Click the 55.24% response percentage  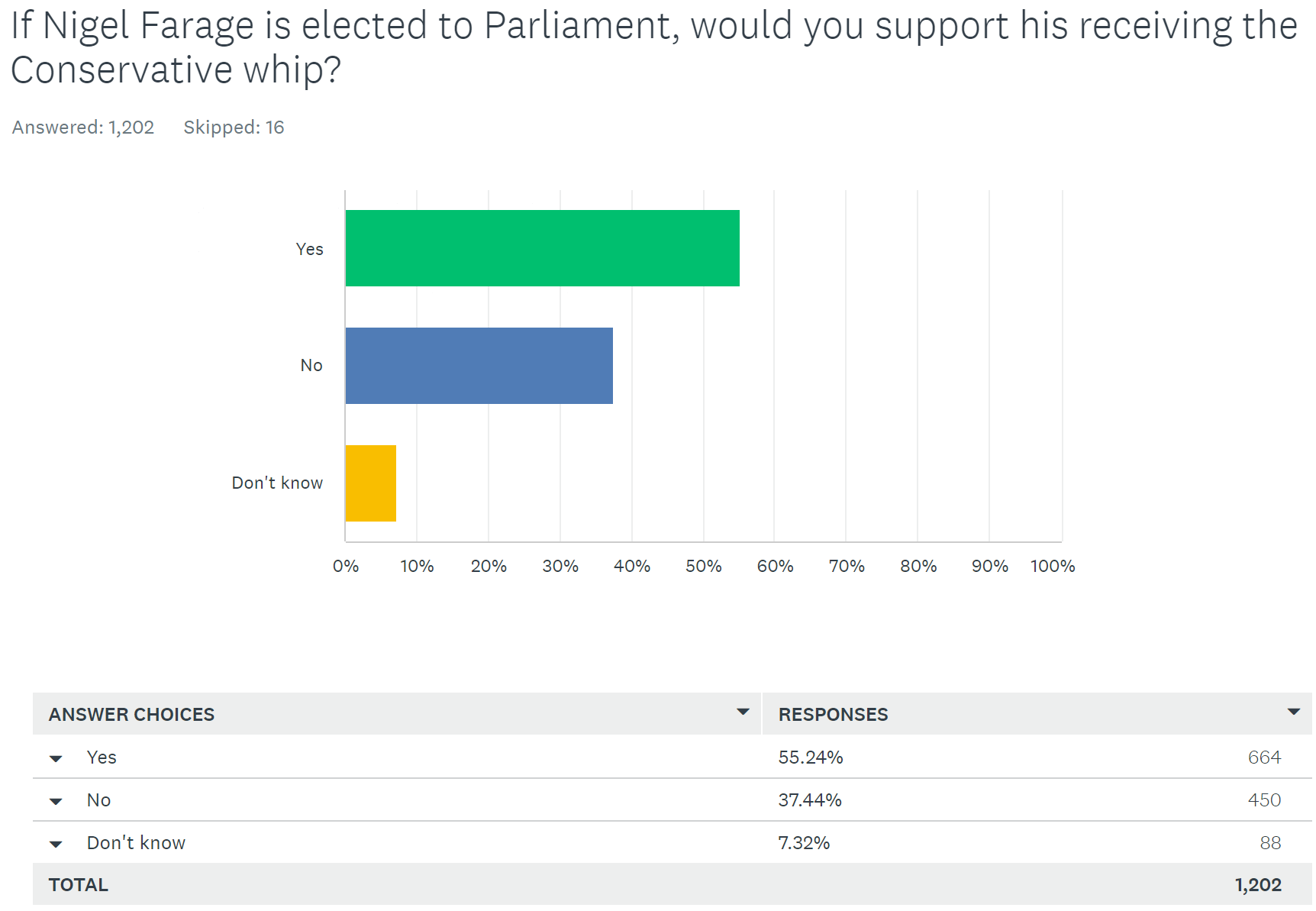coord(811,758)
